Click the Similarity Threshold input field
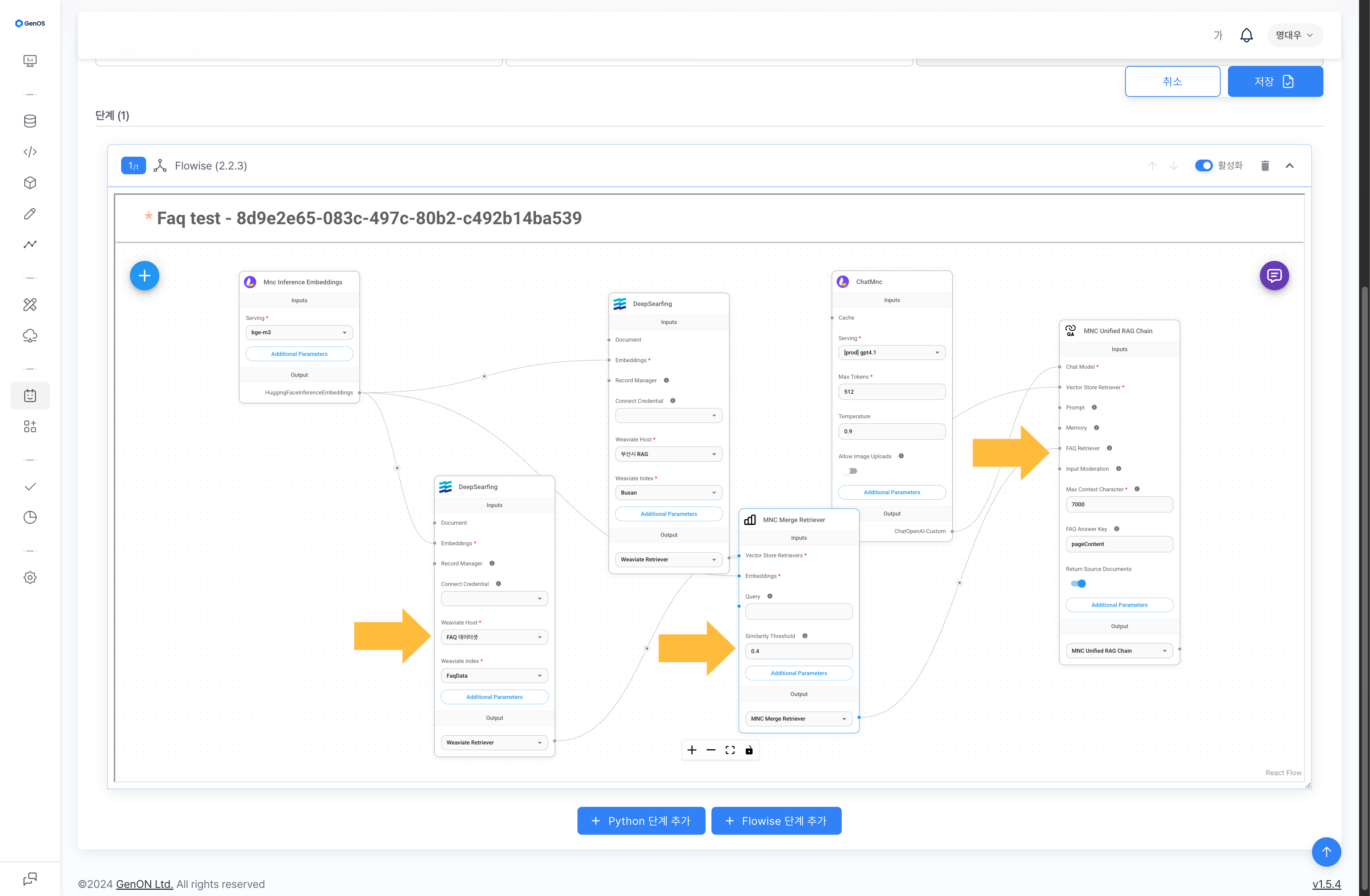1370x896 pixels. (798, 651)
